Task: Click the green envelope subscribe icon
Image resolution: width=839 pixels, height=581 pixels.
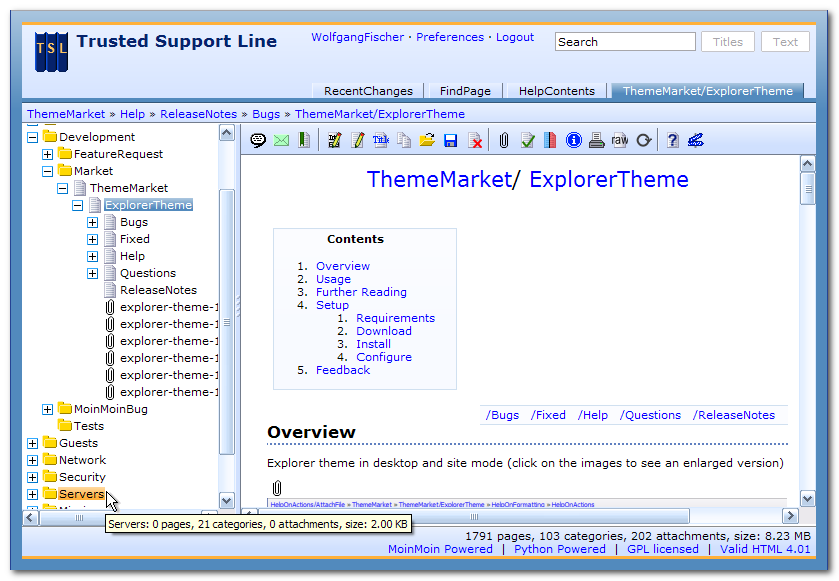Action: (x=281, y=140)
